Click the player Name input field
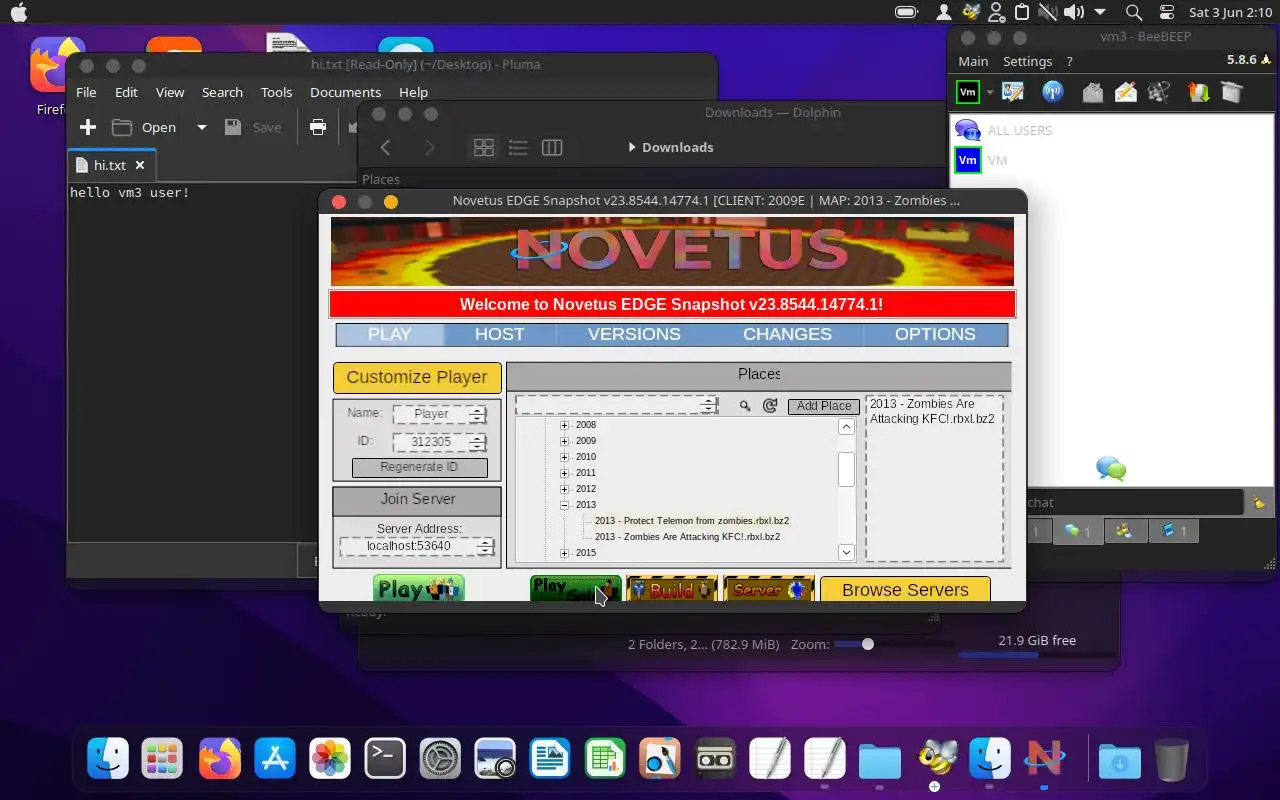This screenshot has width=1280, height=800. [440, 414]
